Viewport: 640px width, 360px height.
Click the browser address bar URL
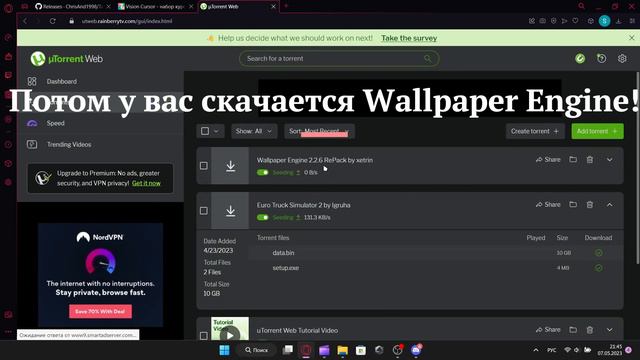[x=127, y=21]
